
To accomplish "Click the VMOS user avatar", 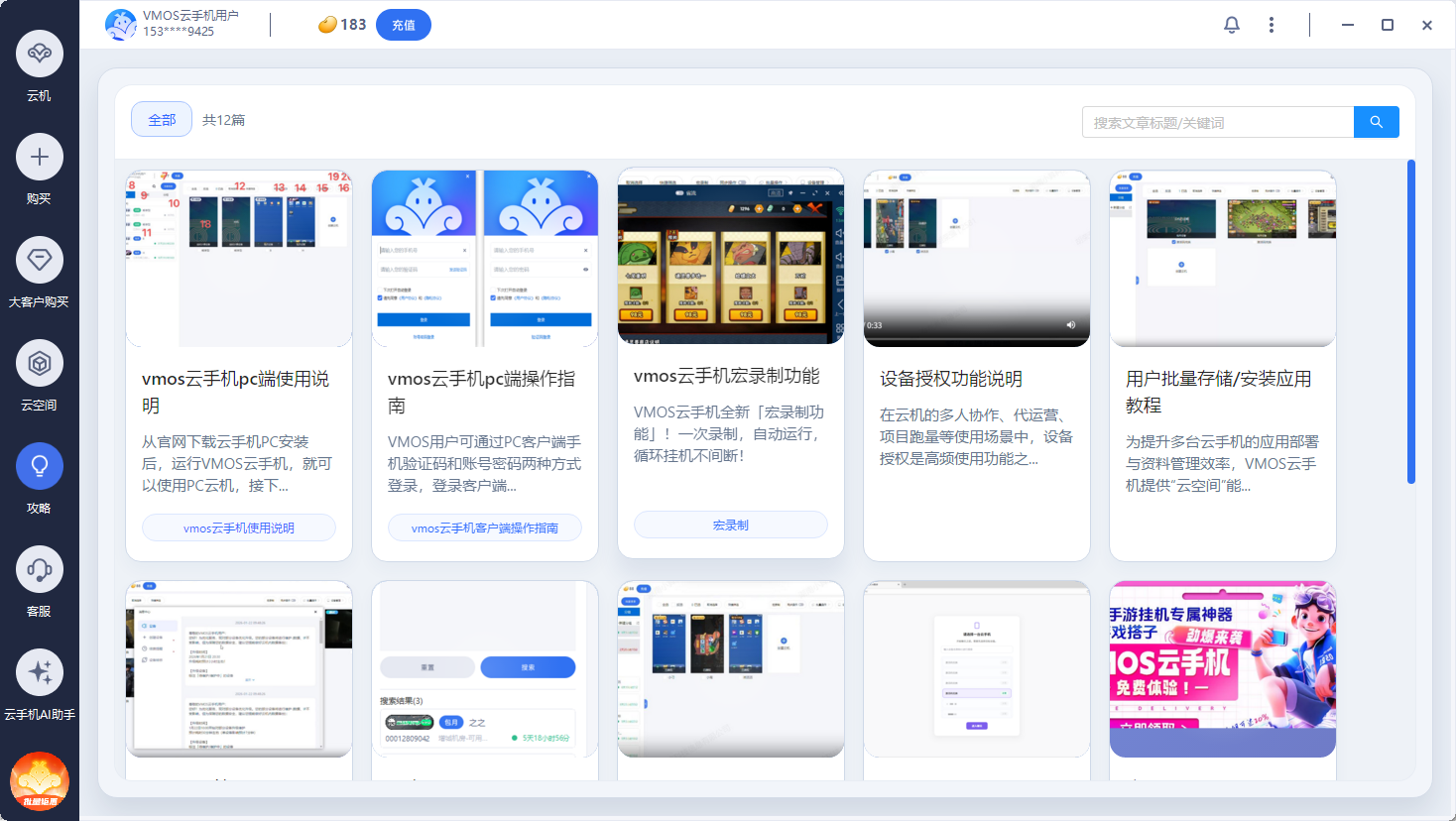I will (x=121, y=25).
